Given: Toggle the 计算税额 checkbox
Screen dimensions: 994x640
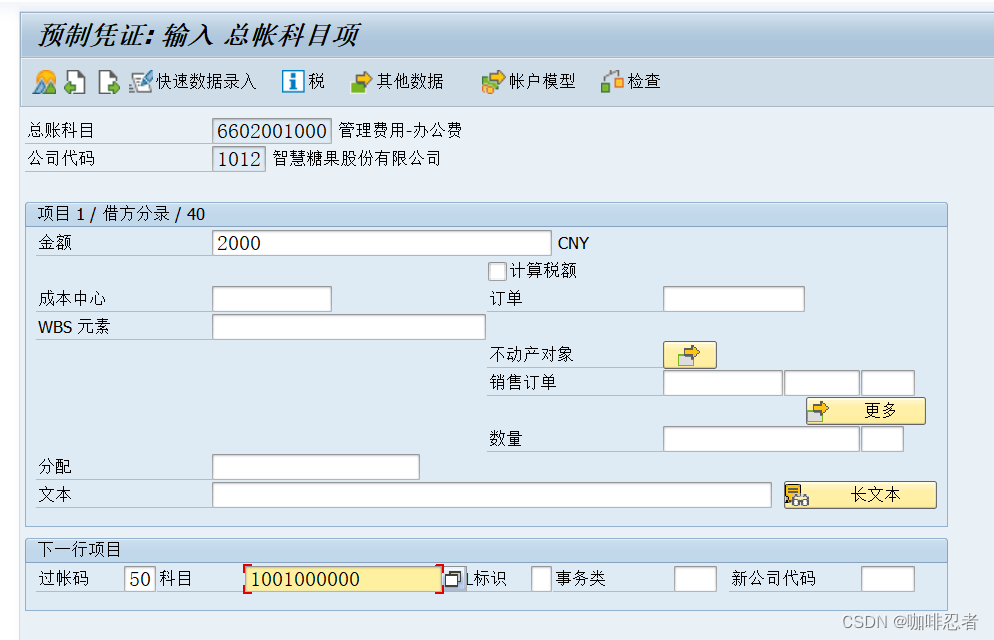Looking at the screenshot, I should tap(497, 271).
